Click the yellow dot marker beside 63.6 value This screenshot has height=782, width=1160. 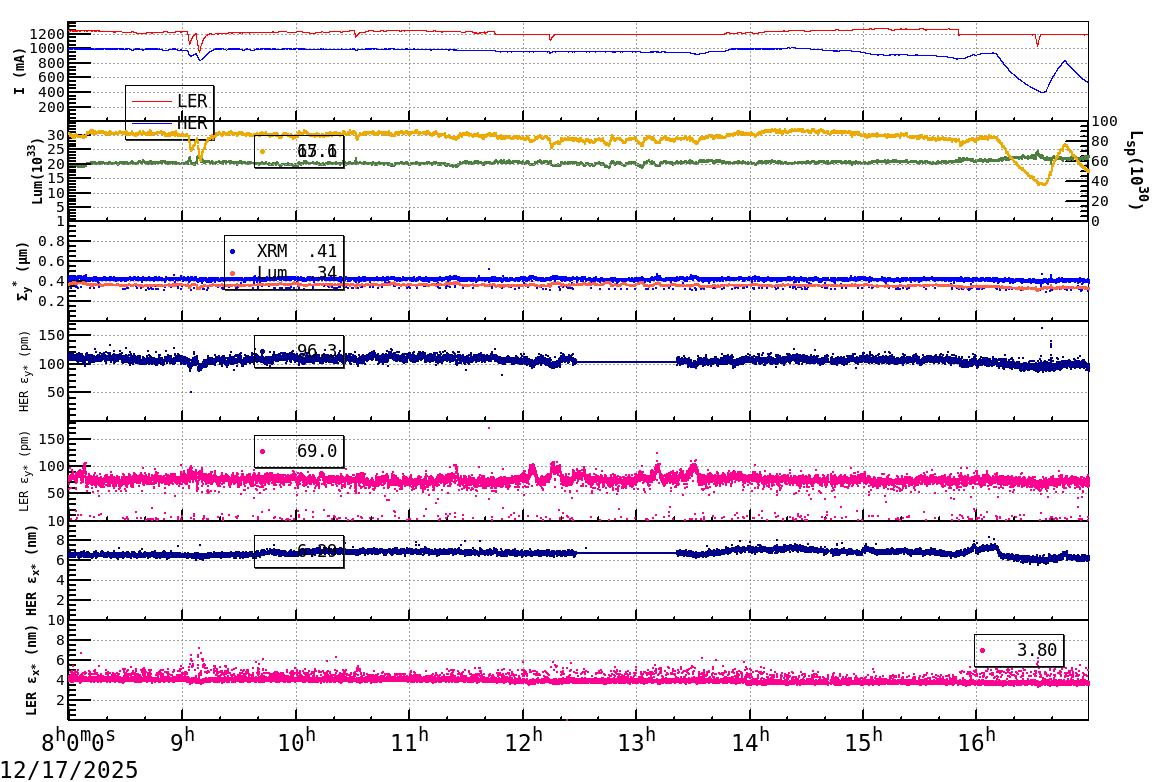pos(262,151)
